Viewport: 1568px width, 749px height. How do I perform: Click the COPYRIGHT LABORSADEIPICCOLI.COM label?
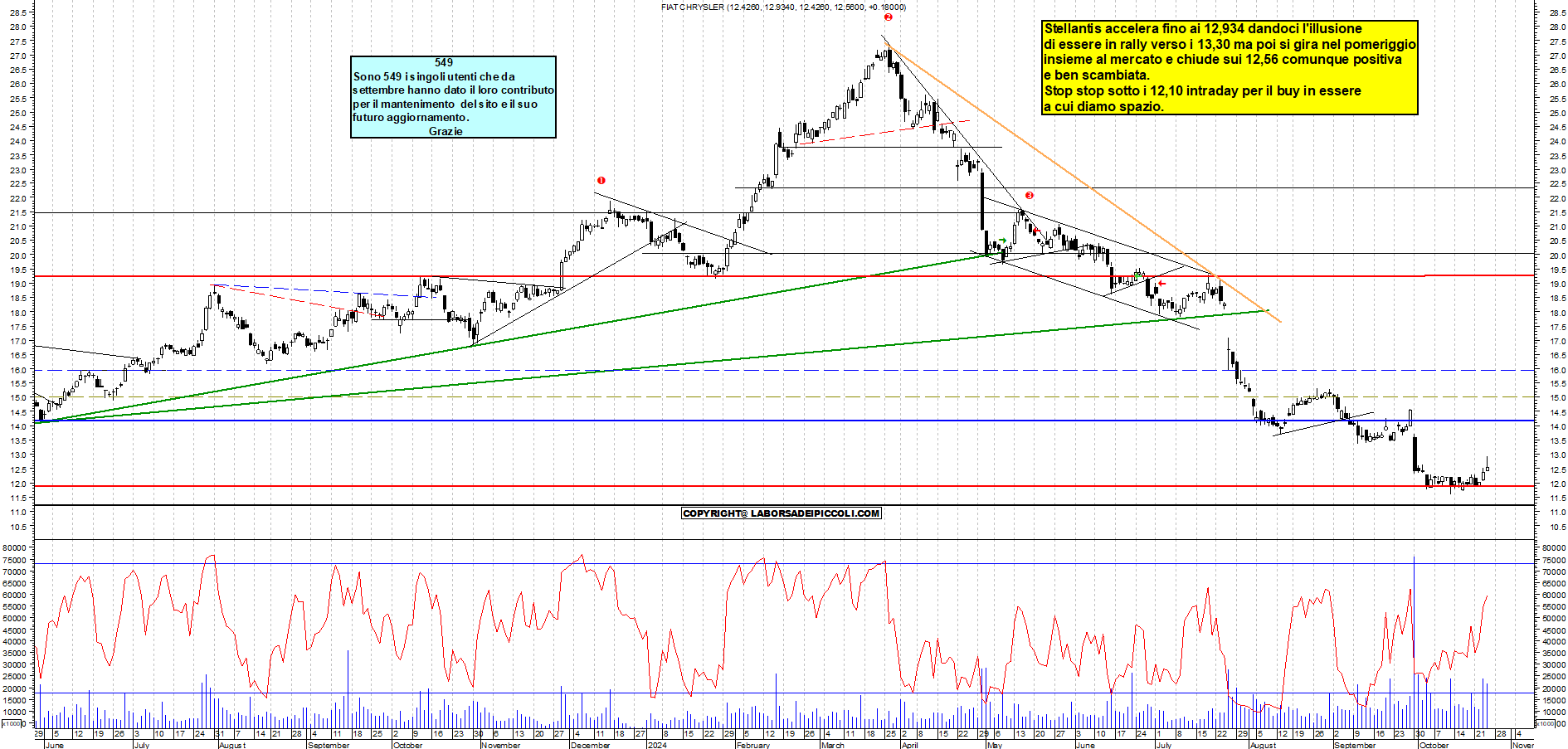coord(782,513)
